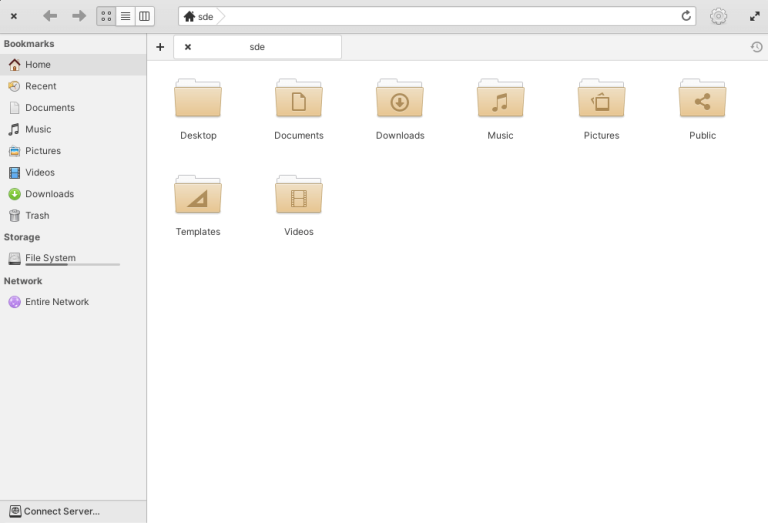The height and width of the screenshot is (523, 768).
Task: Go back to the previous folder
Action: pos(50,16)
